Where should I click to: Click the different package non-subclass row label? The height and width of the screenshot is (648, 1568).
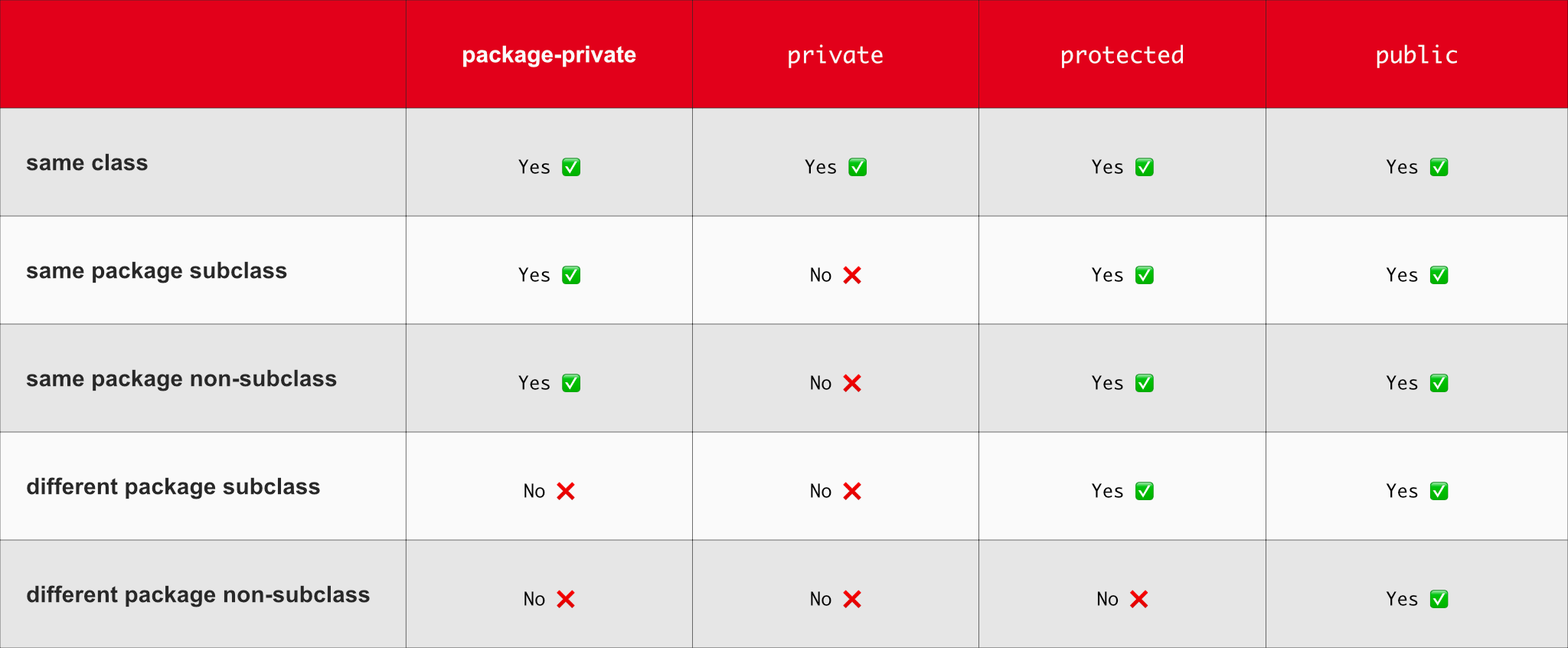(x=198, y=595)
